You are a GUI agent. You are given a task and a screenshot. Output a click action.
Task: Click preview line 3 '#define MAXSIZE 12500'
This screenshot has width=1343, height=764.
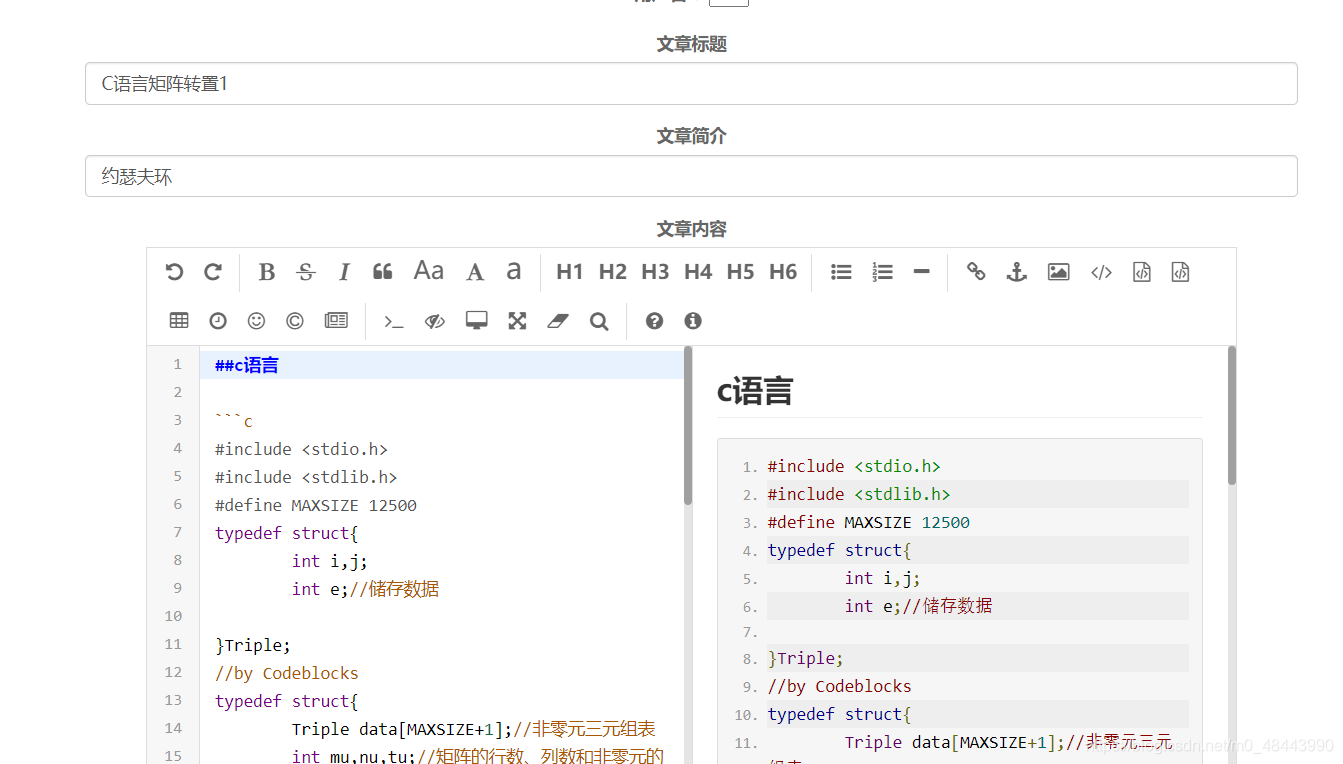pyautogui.click(x=869, y=522)
